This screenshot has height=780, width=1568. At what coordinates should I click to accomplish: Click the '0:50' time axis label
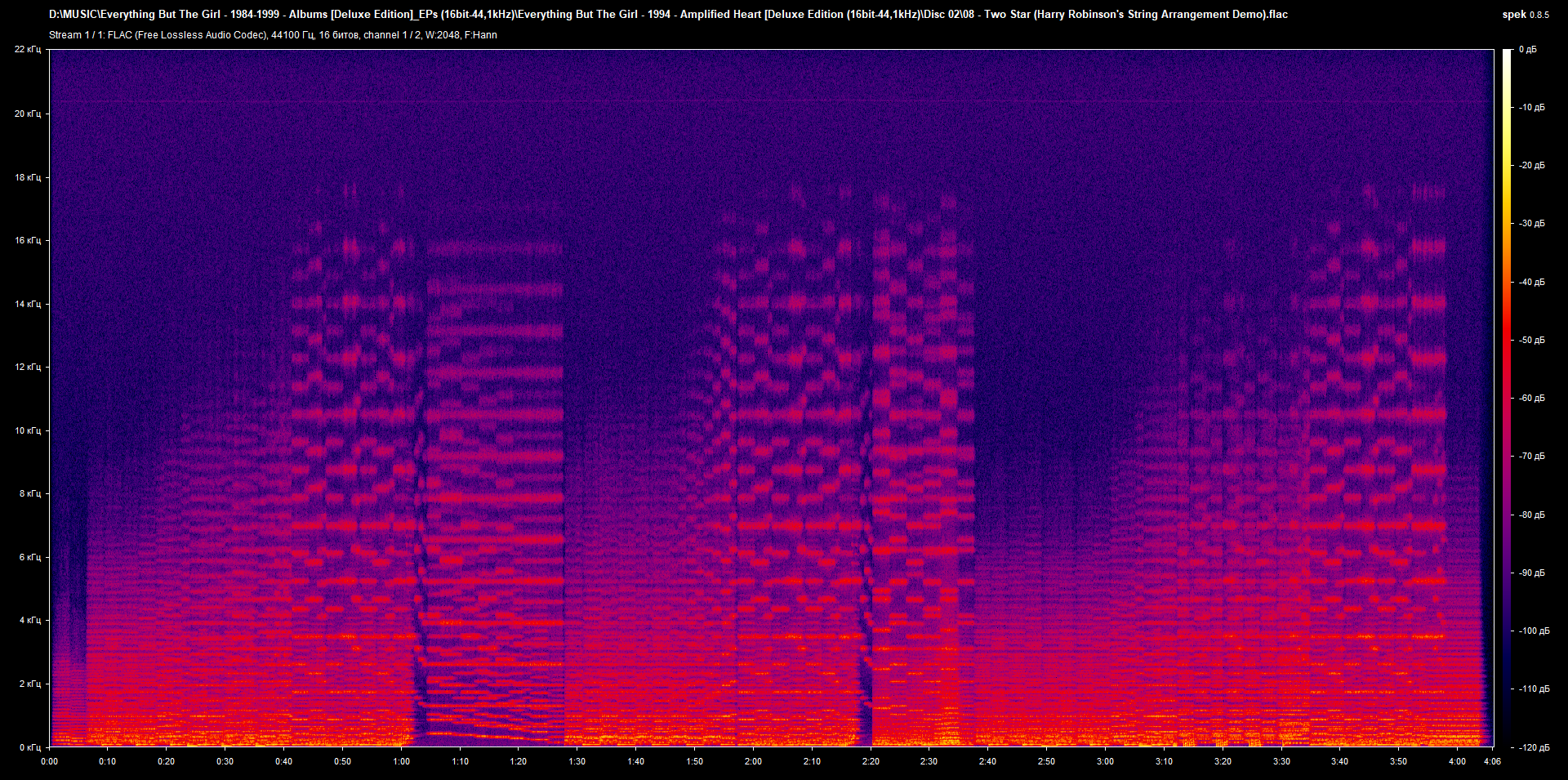pos(343,761)
